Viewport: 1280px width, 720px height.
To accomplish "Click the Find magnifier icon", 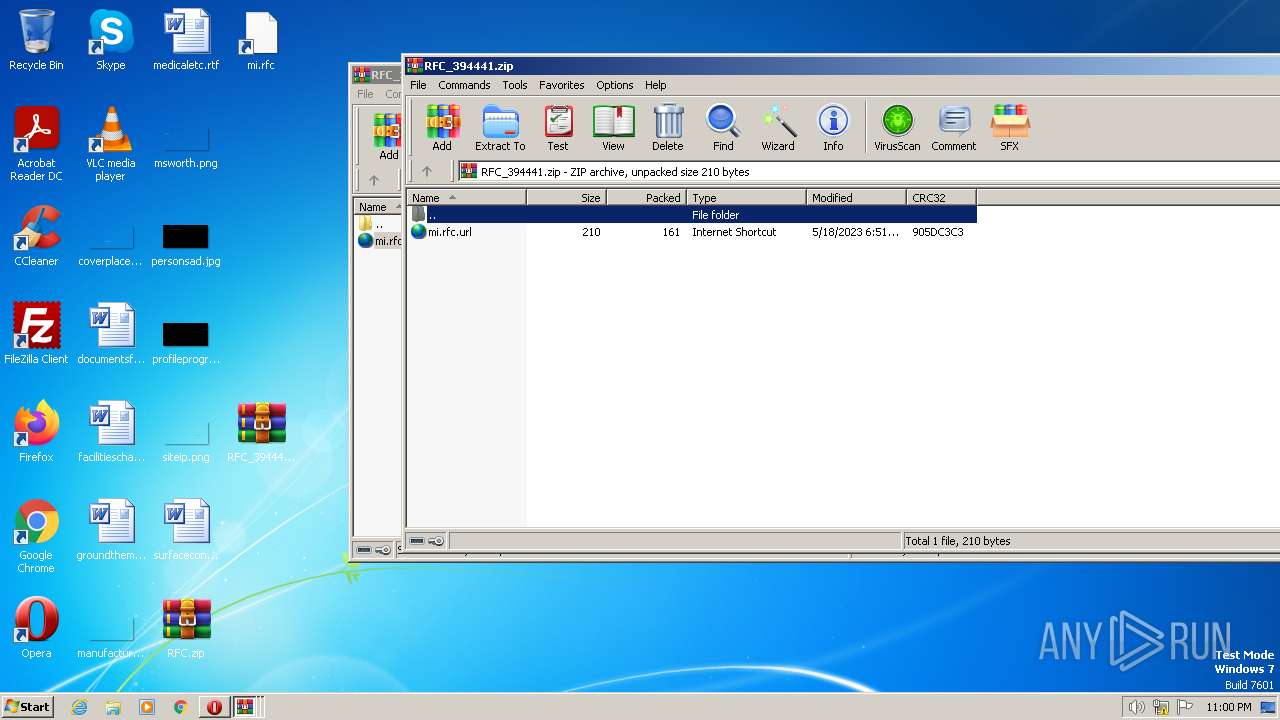I will [x=723, y=128].
